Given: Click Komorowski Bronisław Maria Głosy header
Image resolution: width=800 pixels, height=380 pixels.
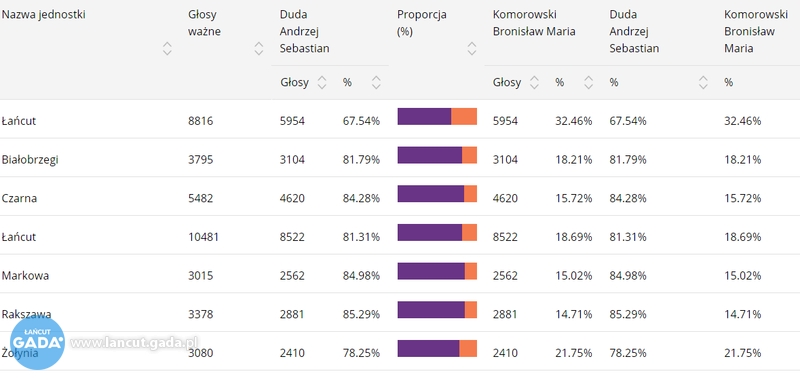Looking at the screenshot, I should [507, 82].
